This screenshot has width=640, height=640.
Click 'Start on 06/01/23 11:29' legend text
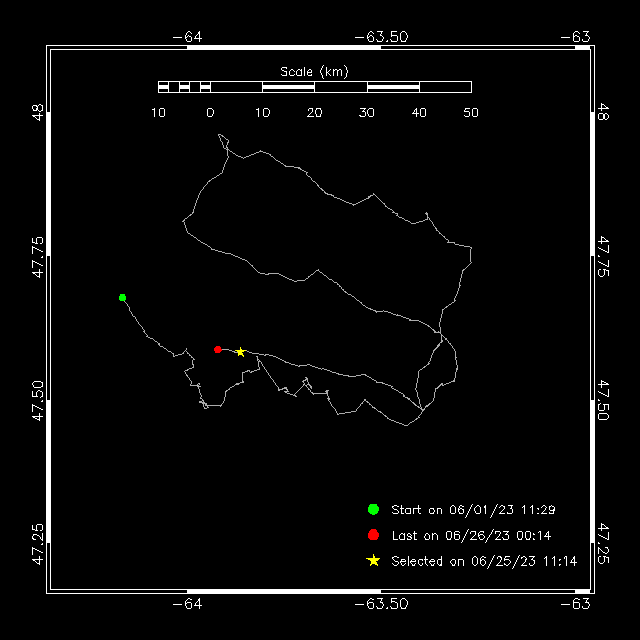[x=473, y=510]
